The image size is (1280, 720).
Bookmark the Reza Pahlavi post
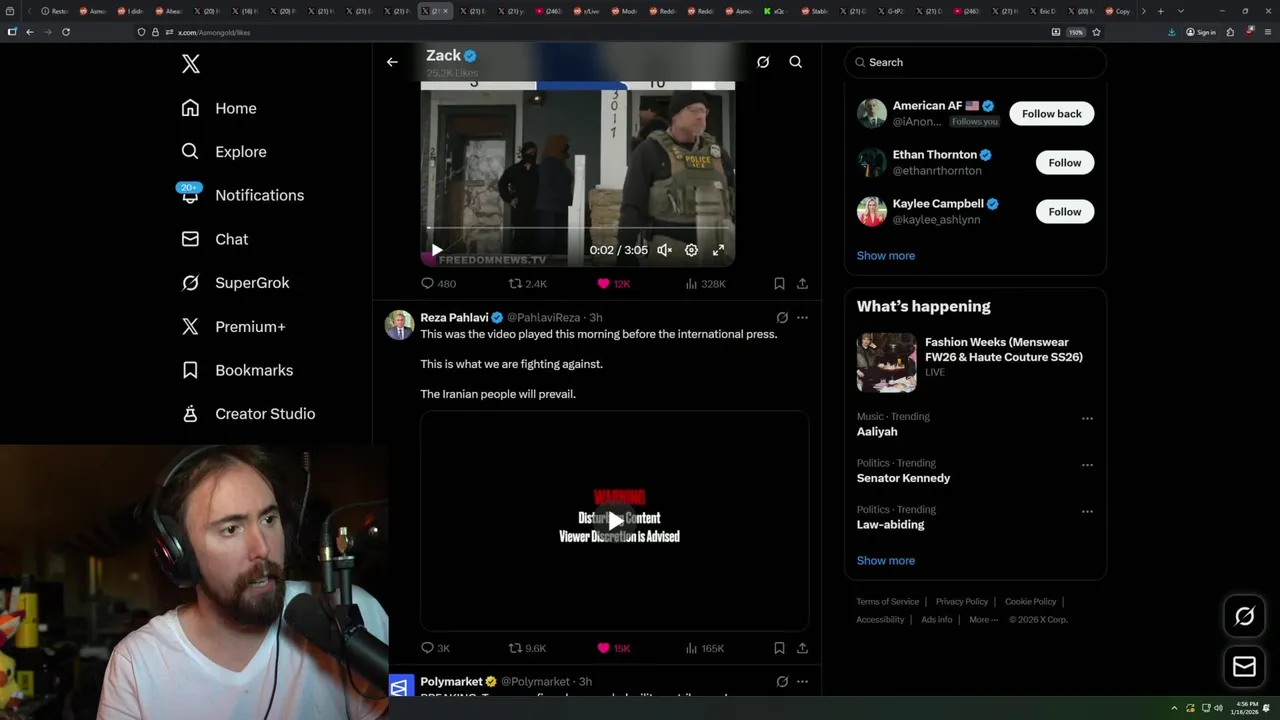pos(779,648)
